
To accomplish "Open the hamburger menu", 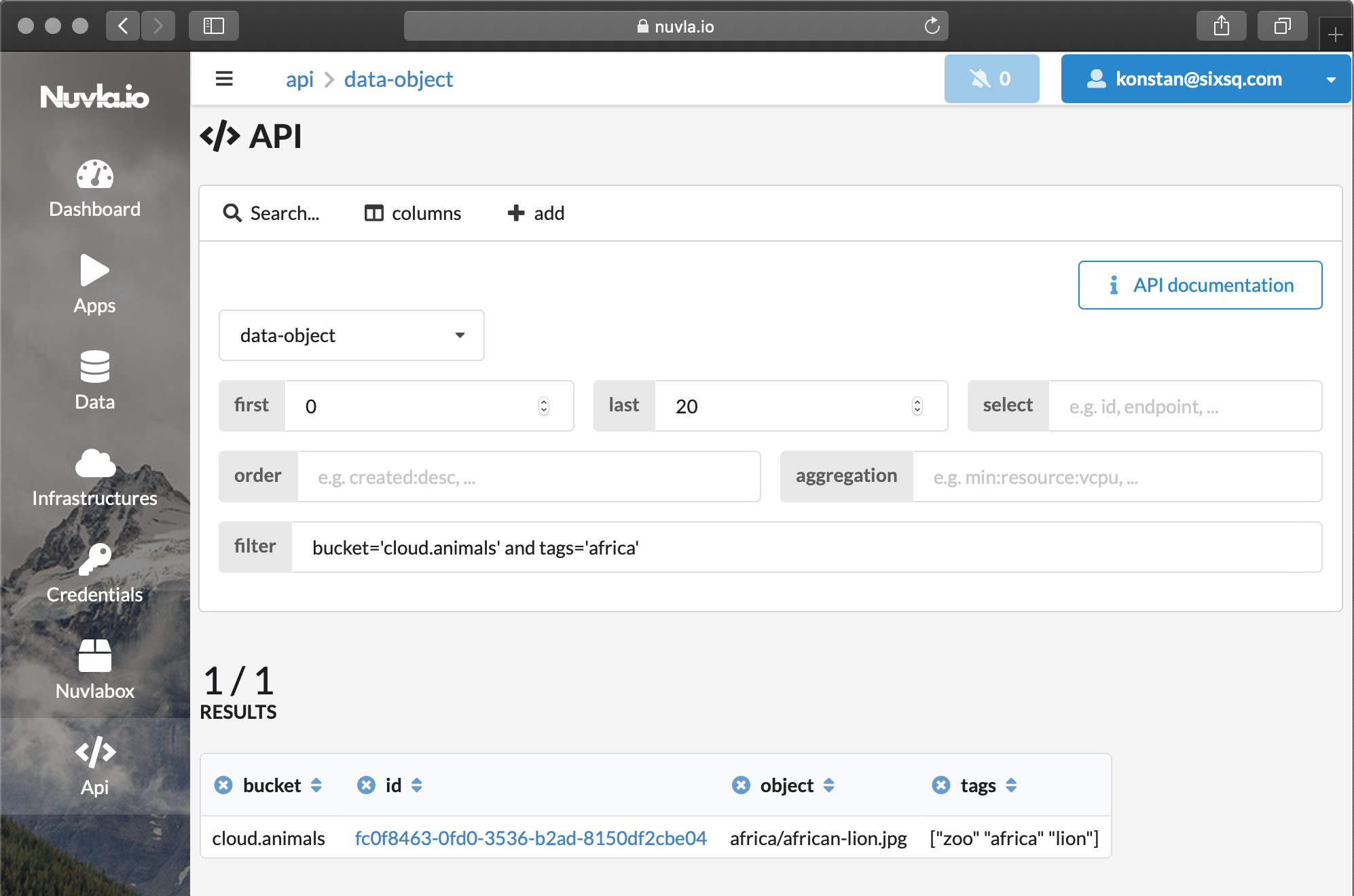I will coord(224,79).
